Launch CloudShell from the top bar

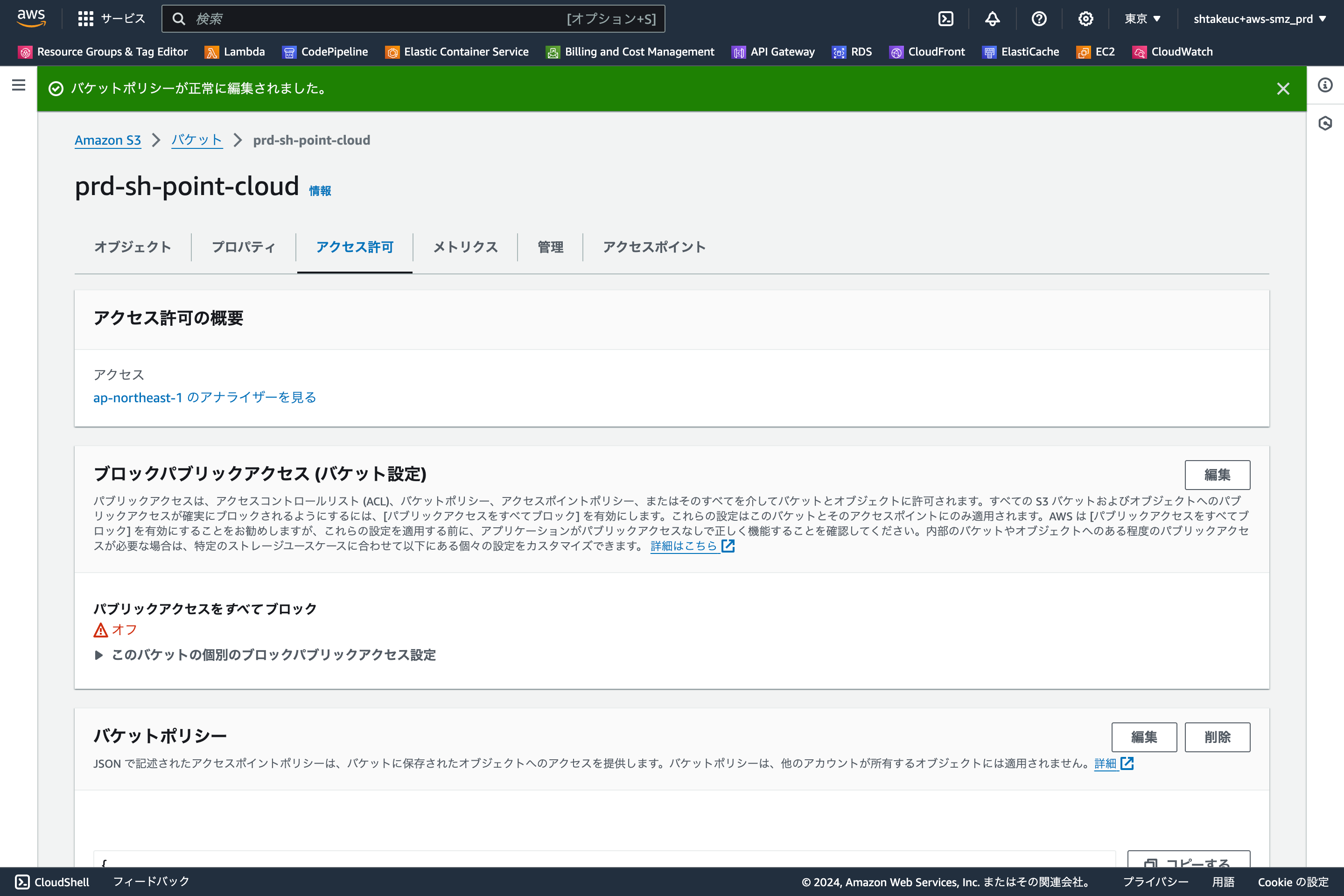click(946, 18)
